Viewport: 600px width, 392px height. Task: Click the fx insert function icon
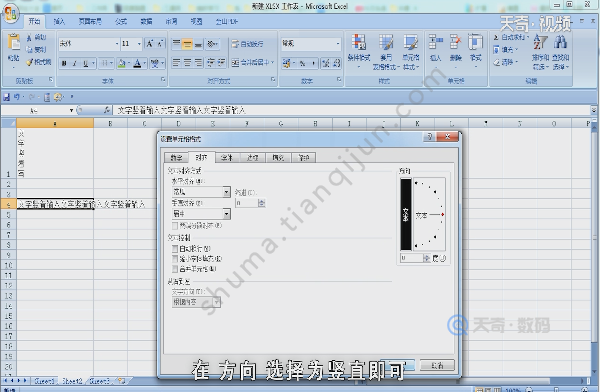point(107,110)
